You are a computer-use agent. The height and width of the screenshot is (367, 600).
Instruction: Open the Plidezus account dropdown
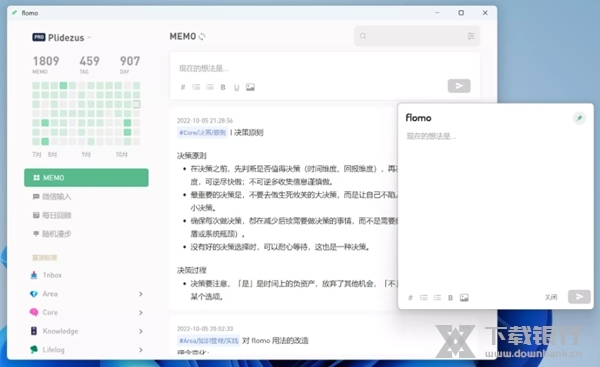62,38
